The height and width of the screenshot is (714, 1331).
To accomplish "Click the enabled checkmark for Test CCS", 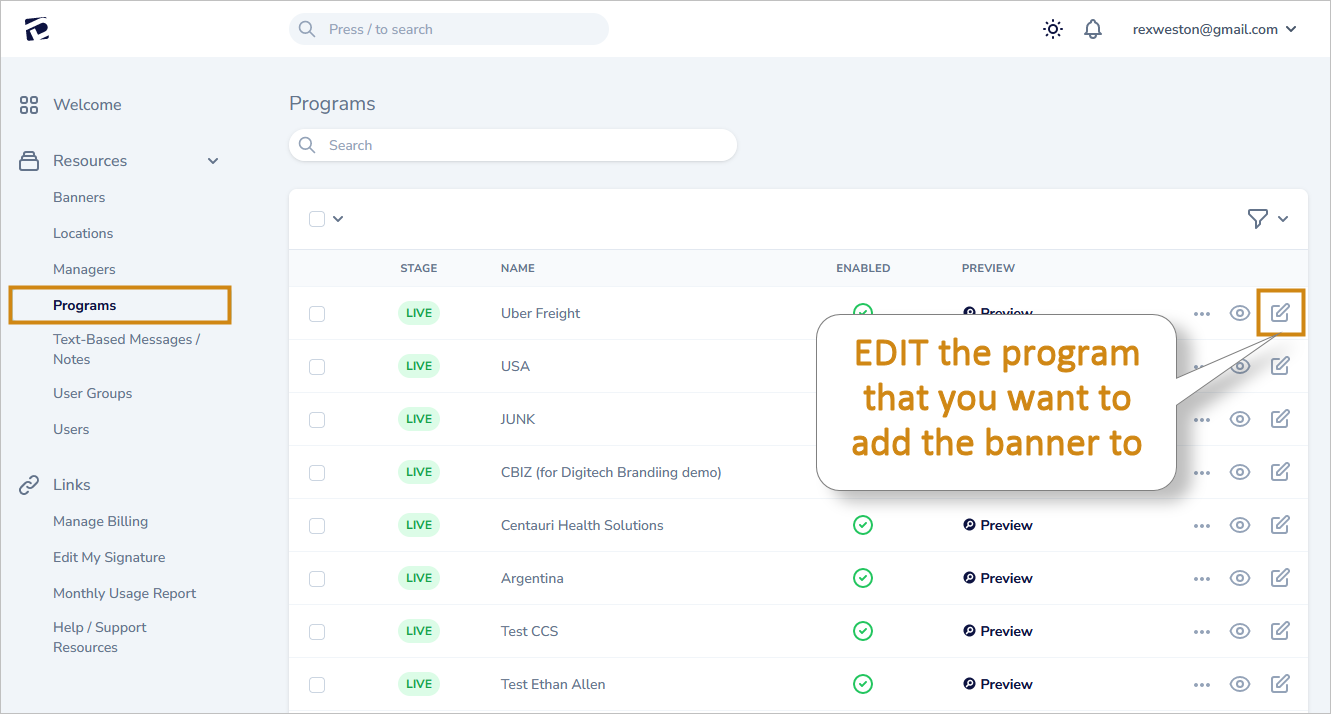I will pos(862,631).
